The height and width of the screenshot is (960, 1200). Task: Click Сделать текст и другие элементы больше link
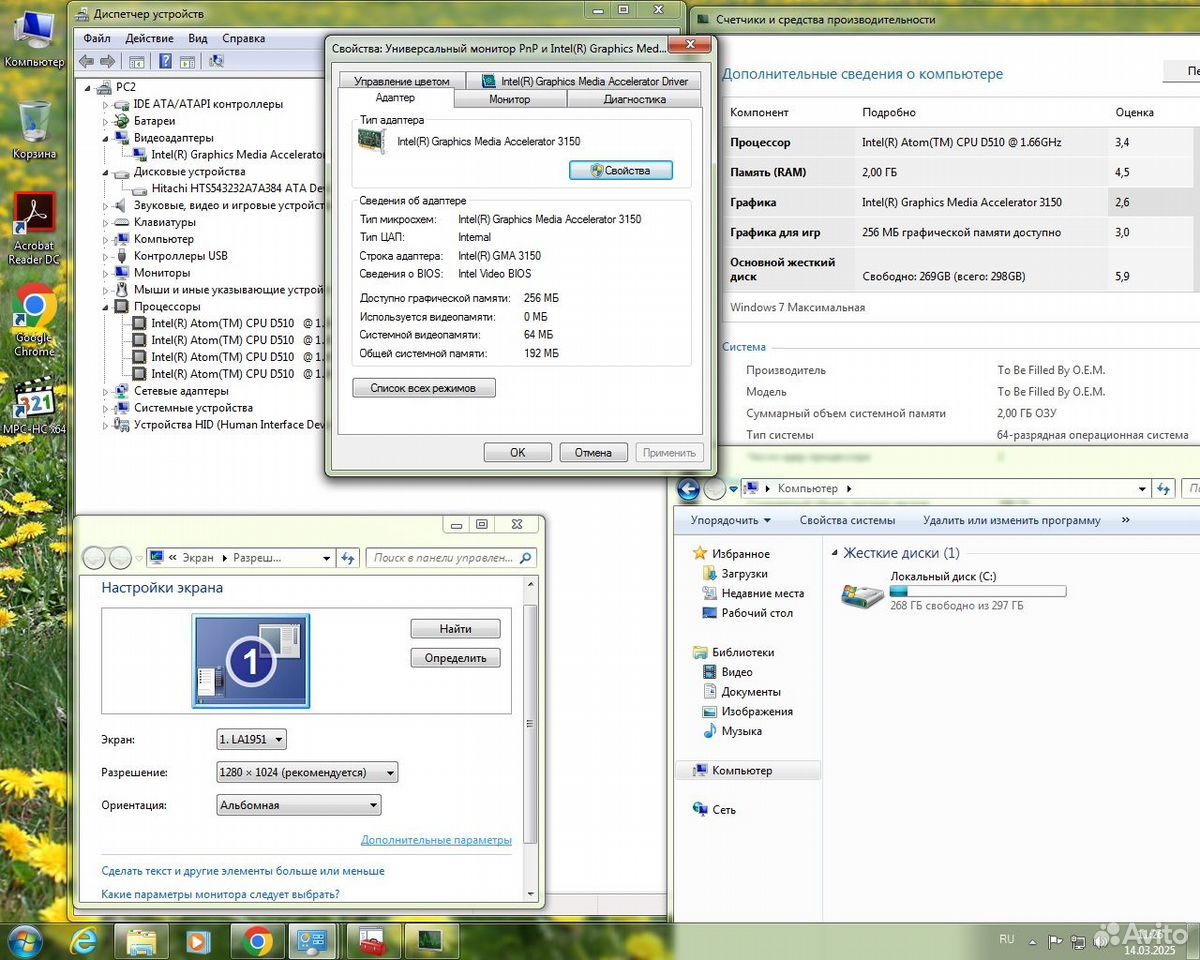(x=243, y=871)
